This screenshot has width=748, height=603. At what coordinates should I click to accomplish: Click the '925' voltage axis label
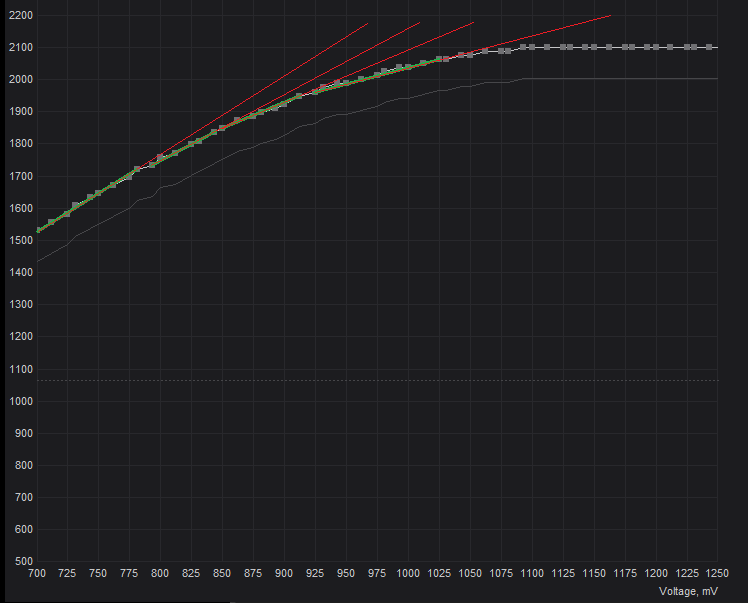[315, 573]
